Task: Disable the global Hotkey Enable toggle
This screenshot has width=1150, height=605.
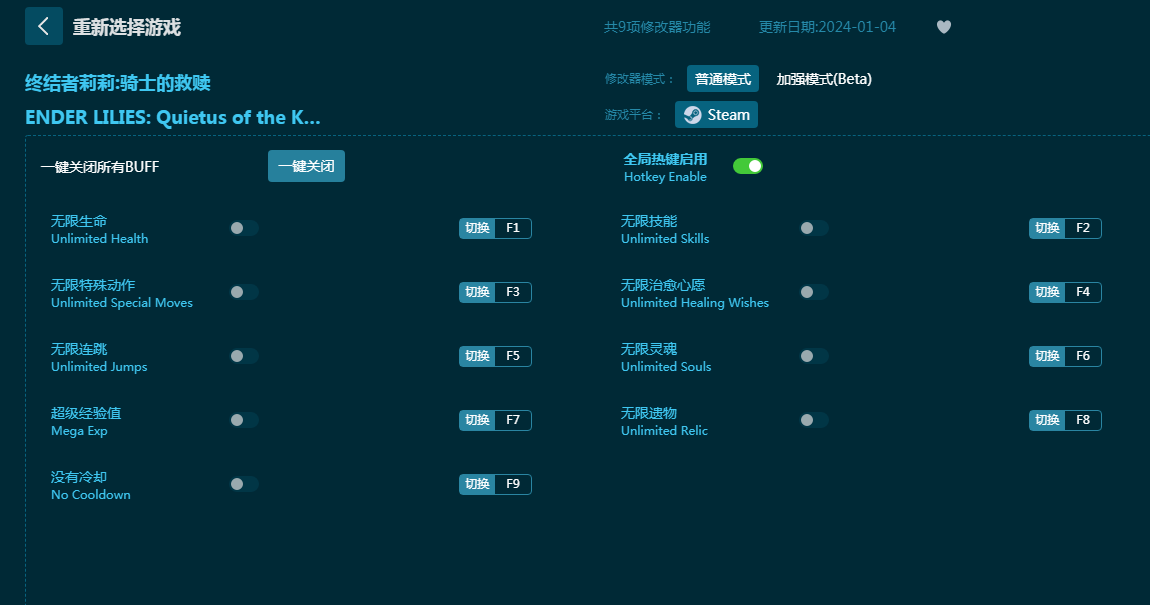Action: click(x=747, y=166)
